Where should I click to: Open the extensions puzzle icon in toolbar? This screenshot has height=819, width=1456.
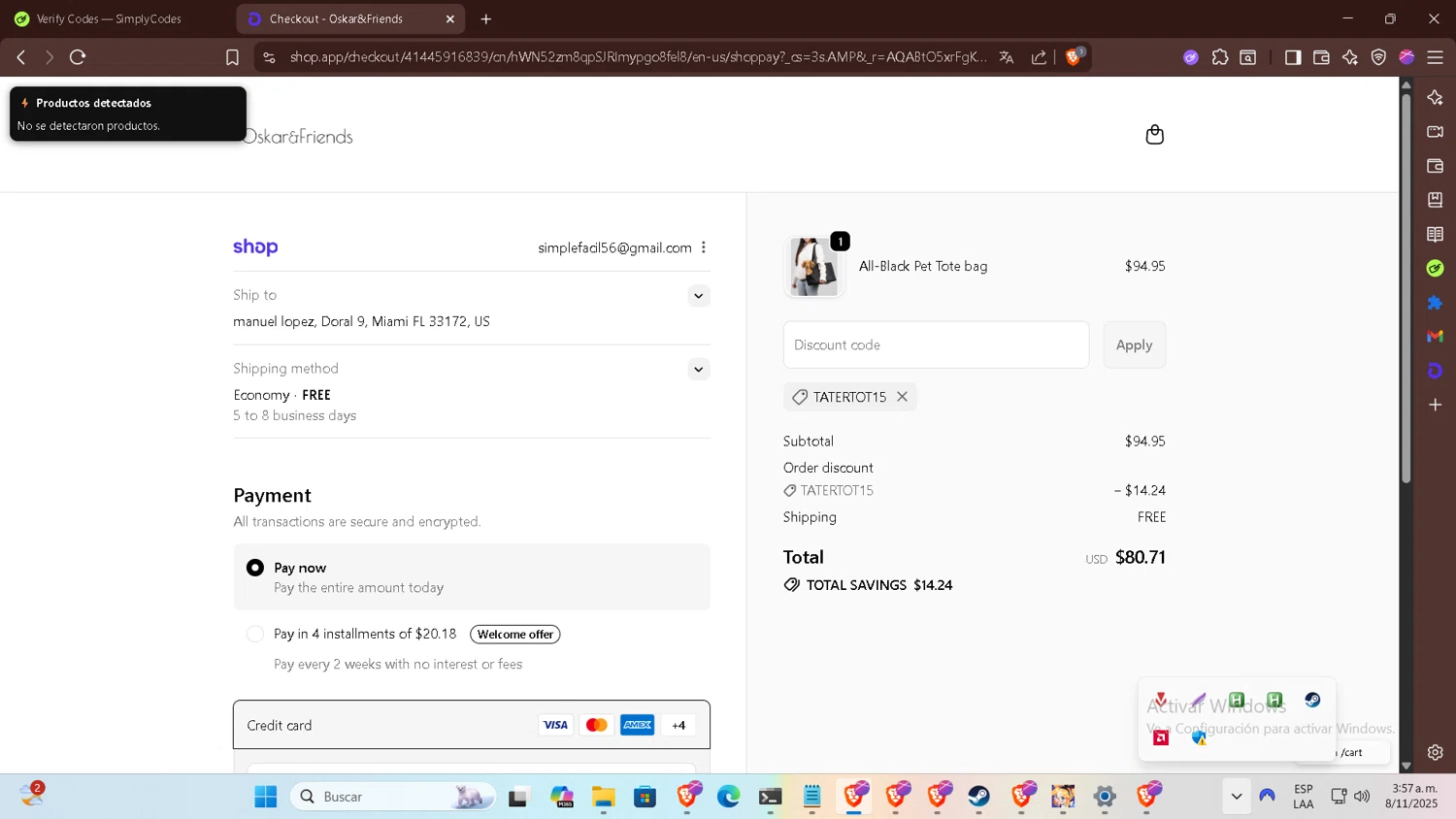tap(1220, 57)
